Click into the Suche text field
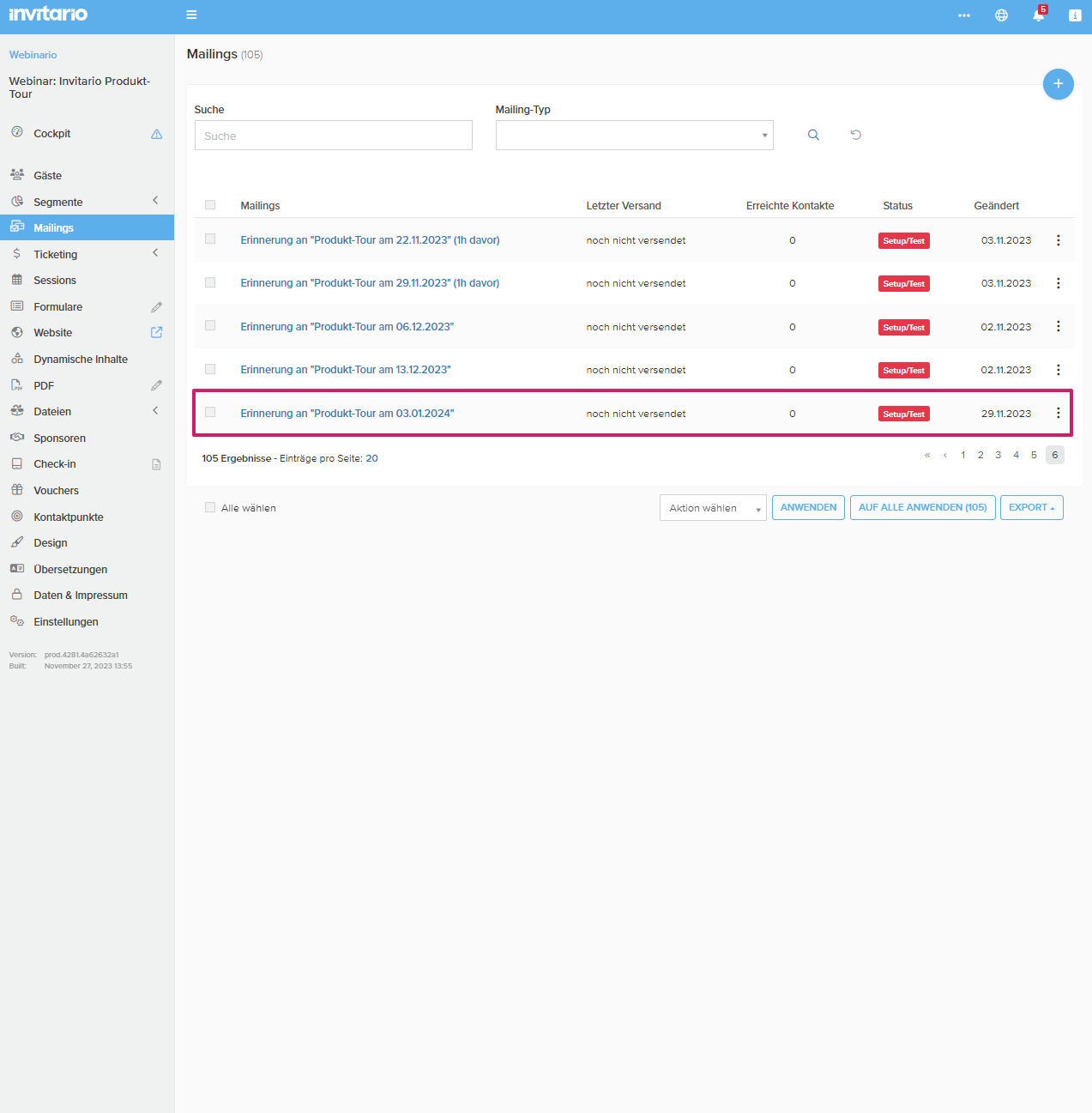The height and width of the screenshot is (1113, 1092). point(333,136)
